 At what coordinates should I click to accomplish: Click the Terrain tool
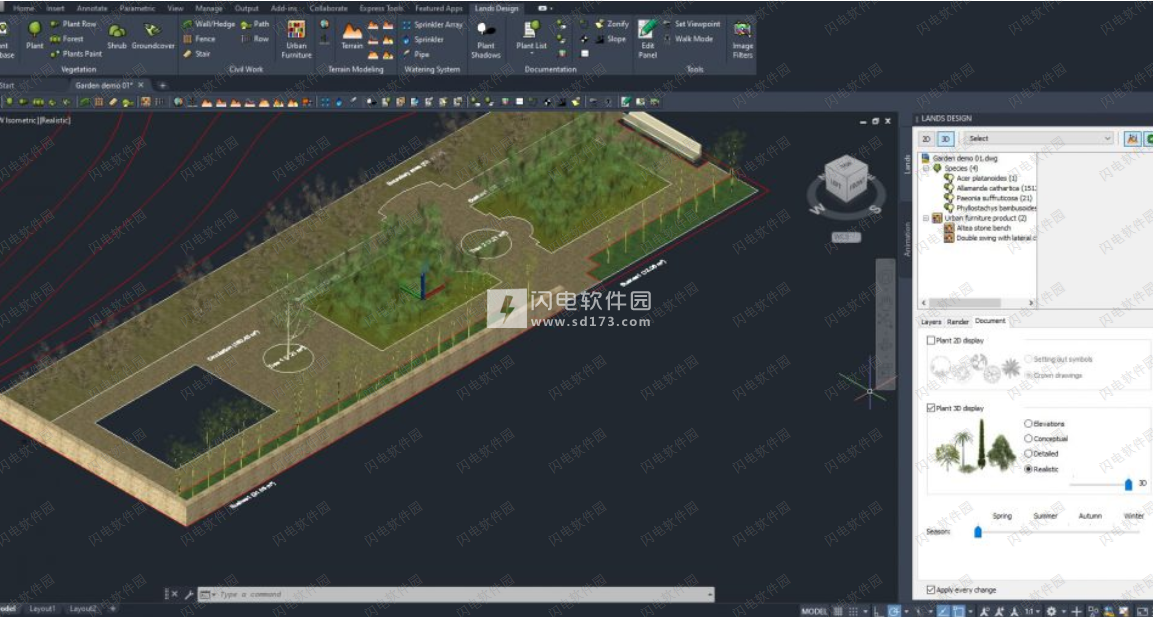click(352, 35)
